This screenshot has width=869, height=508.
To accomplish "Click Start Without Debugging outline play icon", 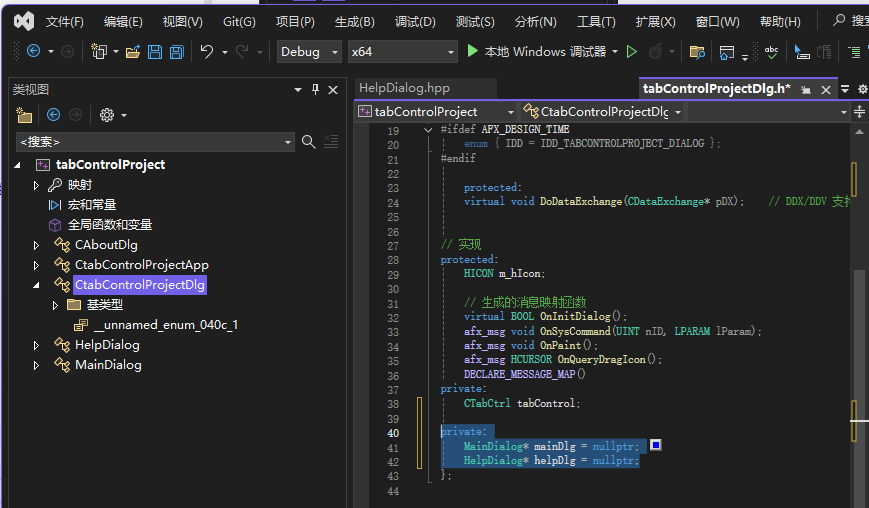I will point(632,52).
